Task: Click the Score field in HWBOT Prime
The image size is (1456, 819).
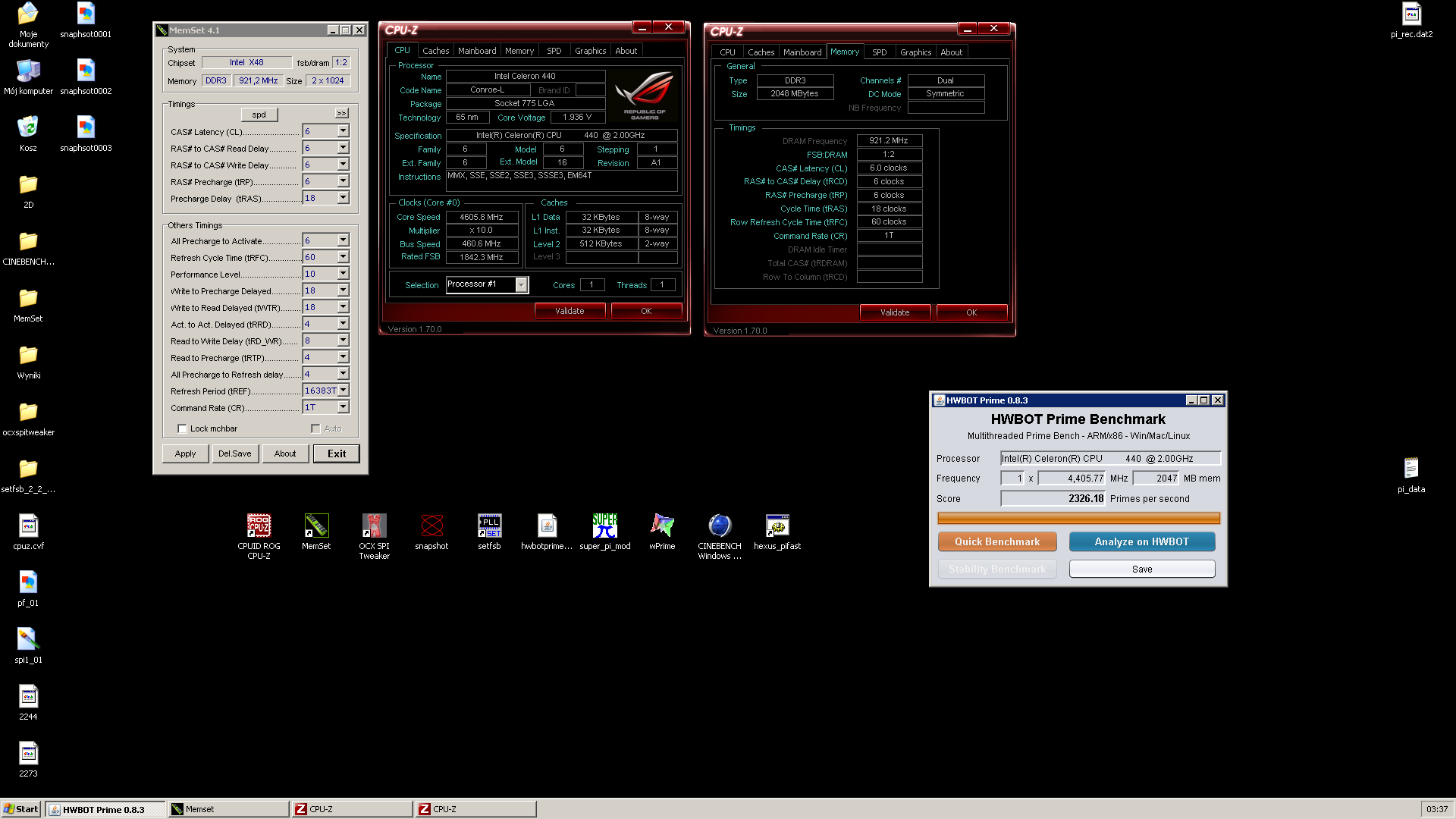Action: [x=1053, y=498]
